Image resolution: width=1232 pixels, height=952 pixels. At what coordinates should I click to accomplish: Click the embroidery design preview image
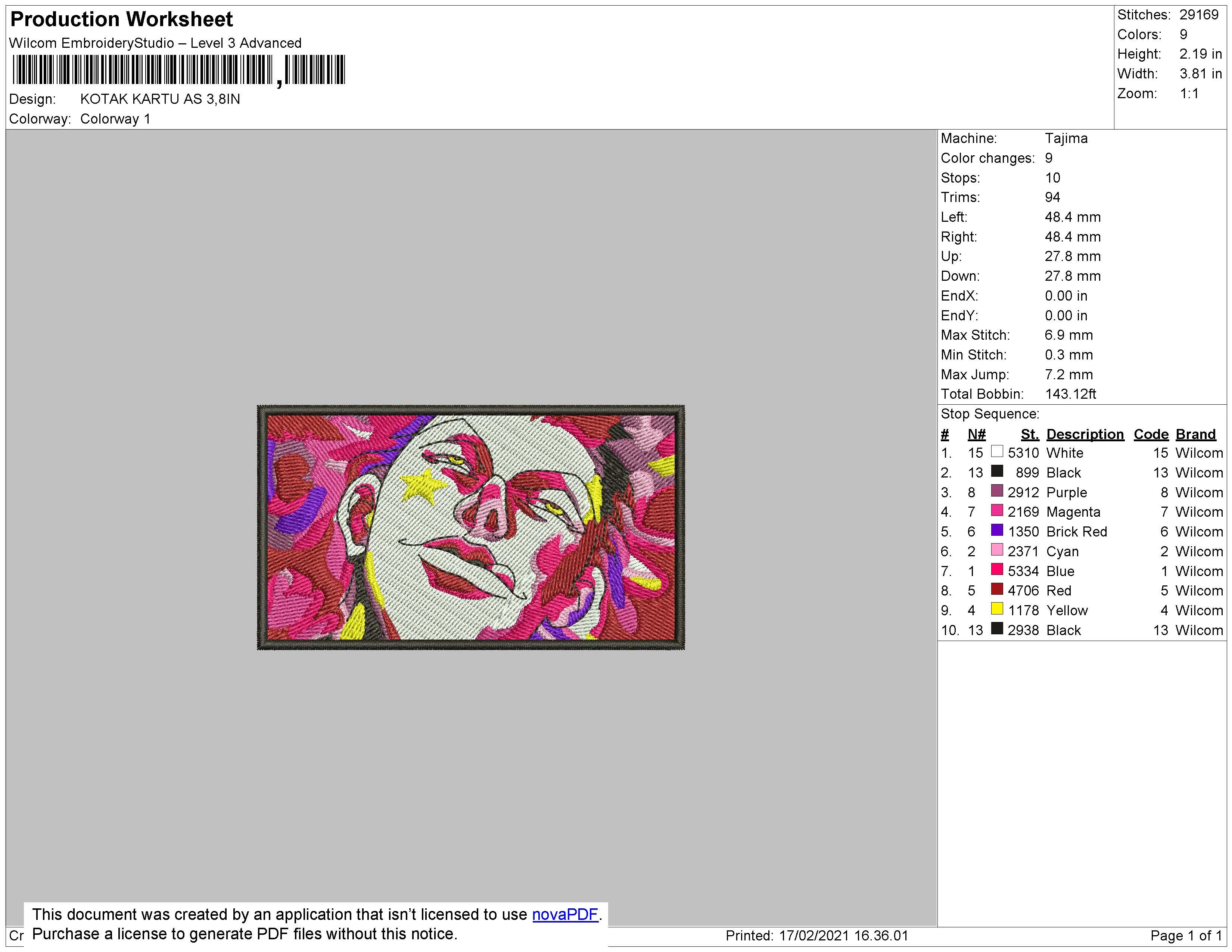470,527
